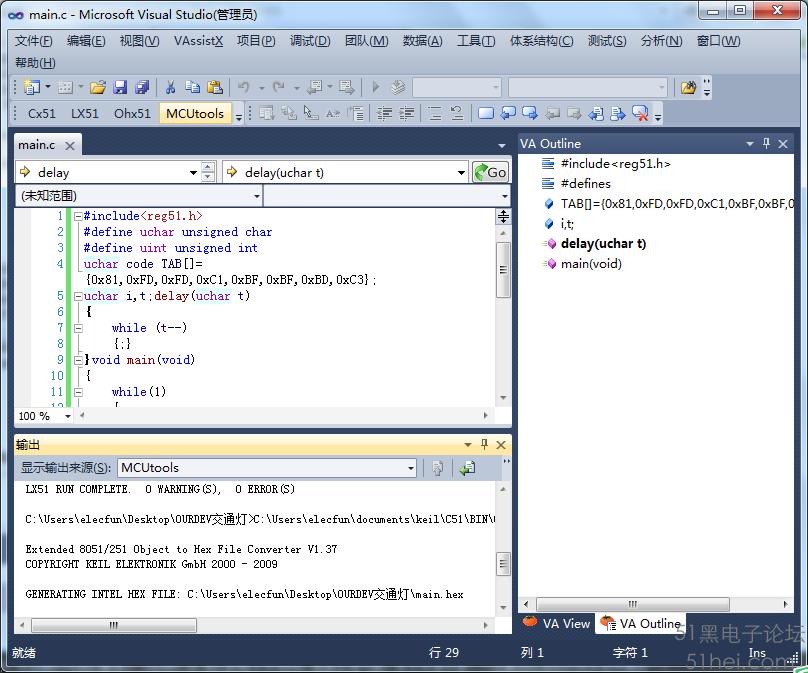Collapse the main function at line 9
808x673 pixels.
(78, 360)
